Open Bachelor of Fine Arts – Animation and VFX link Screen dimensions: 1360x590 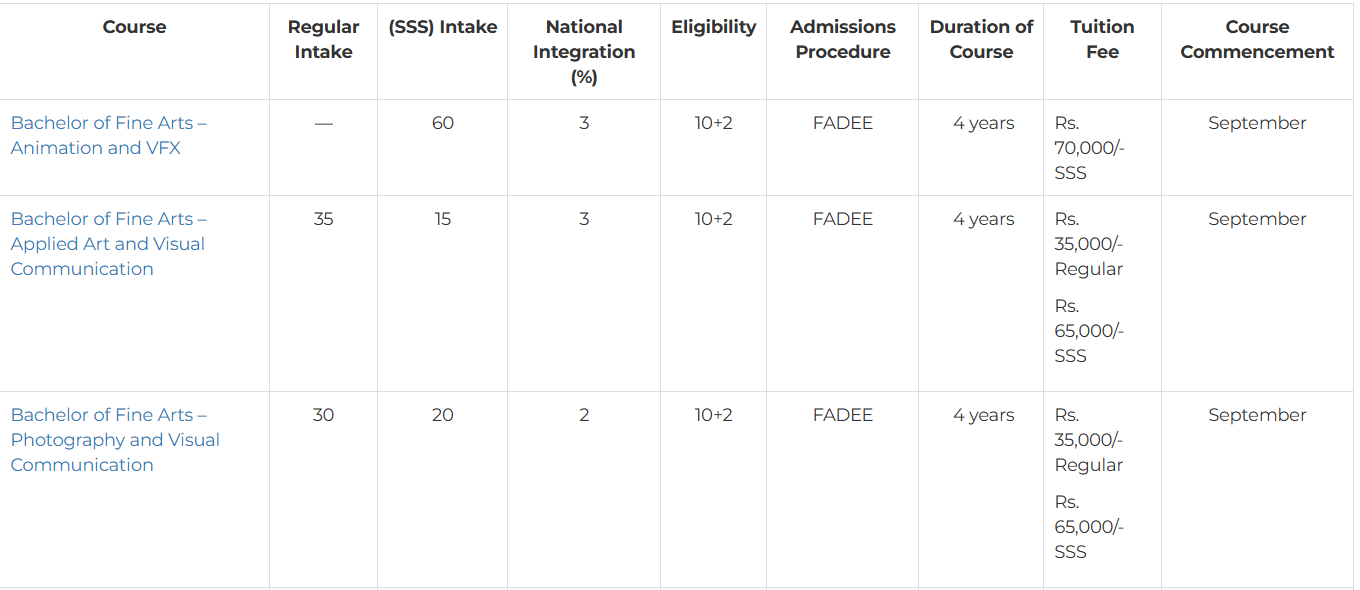(108, 135)
